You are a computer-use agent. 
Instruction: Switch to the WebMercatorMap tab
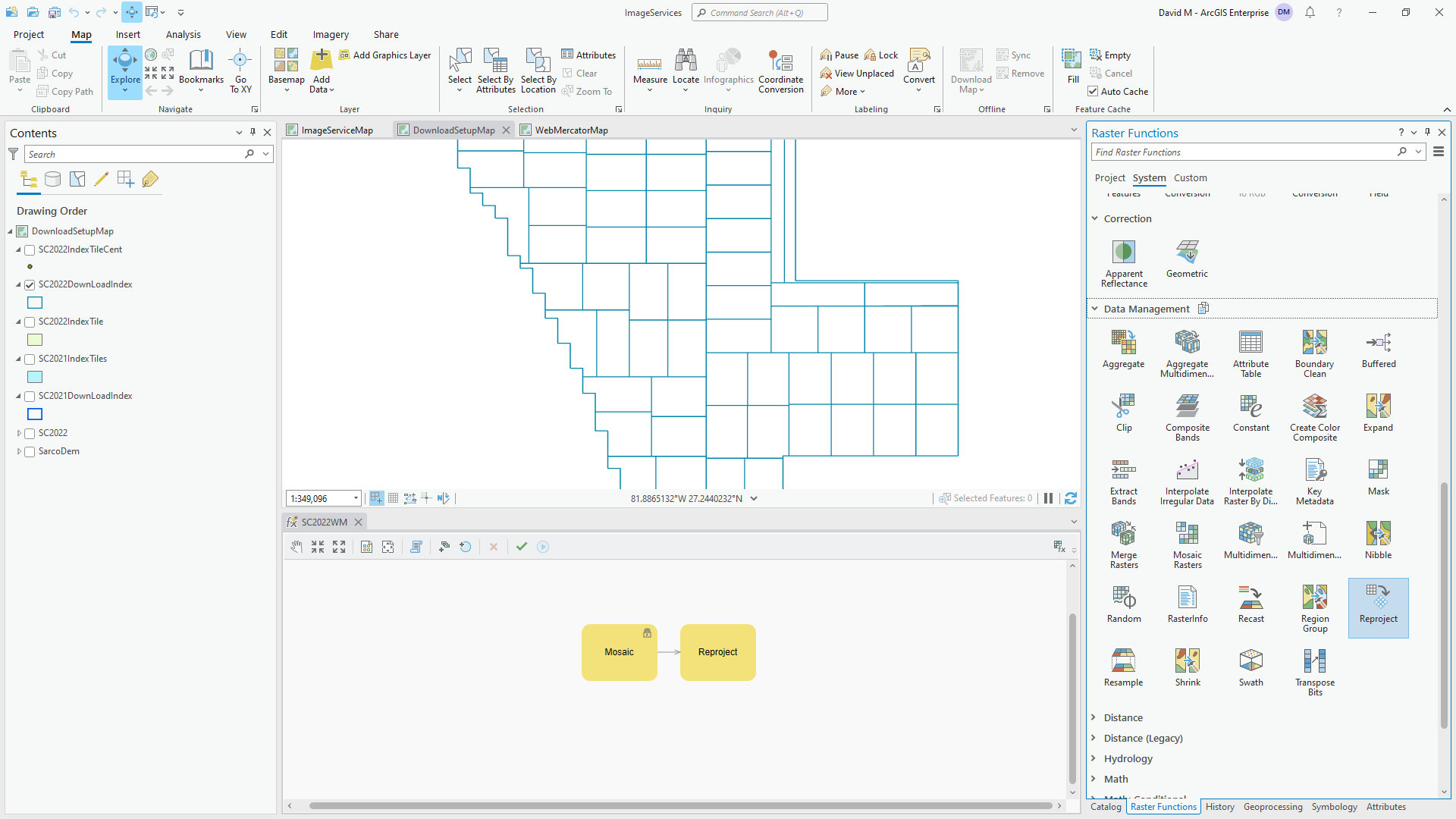click(570, 130)
